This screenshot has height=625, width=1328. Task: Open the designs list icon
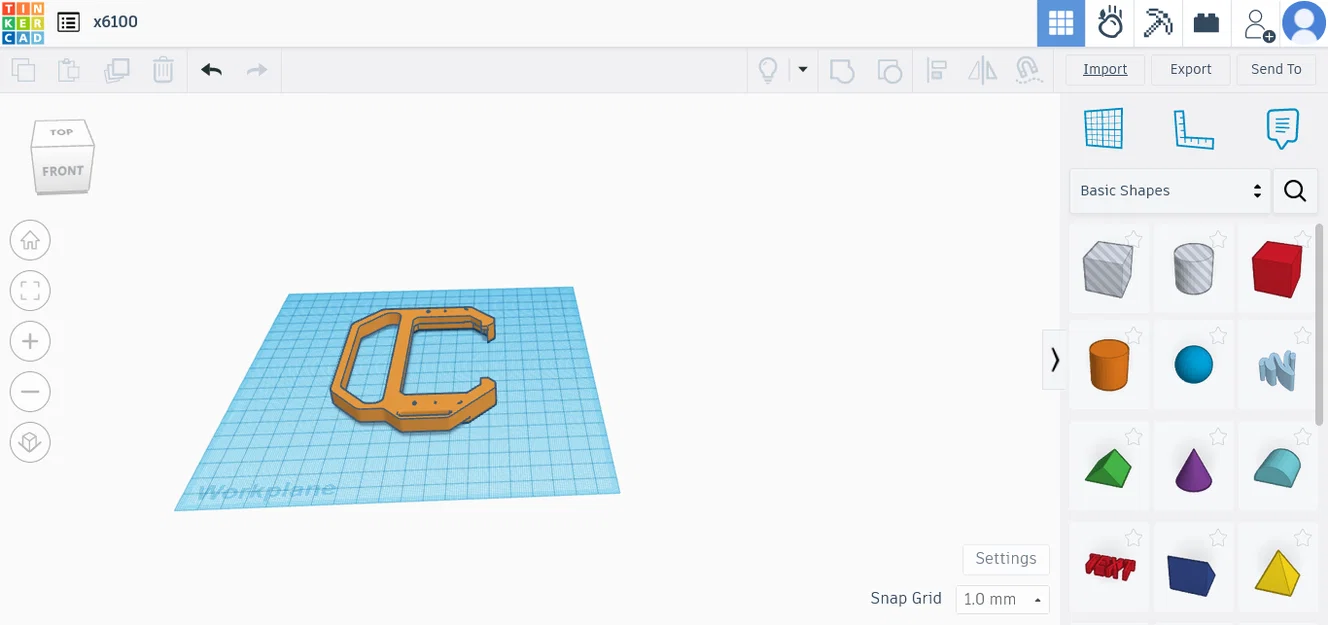68,22
